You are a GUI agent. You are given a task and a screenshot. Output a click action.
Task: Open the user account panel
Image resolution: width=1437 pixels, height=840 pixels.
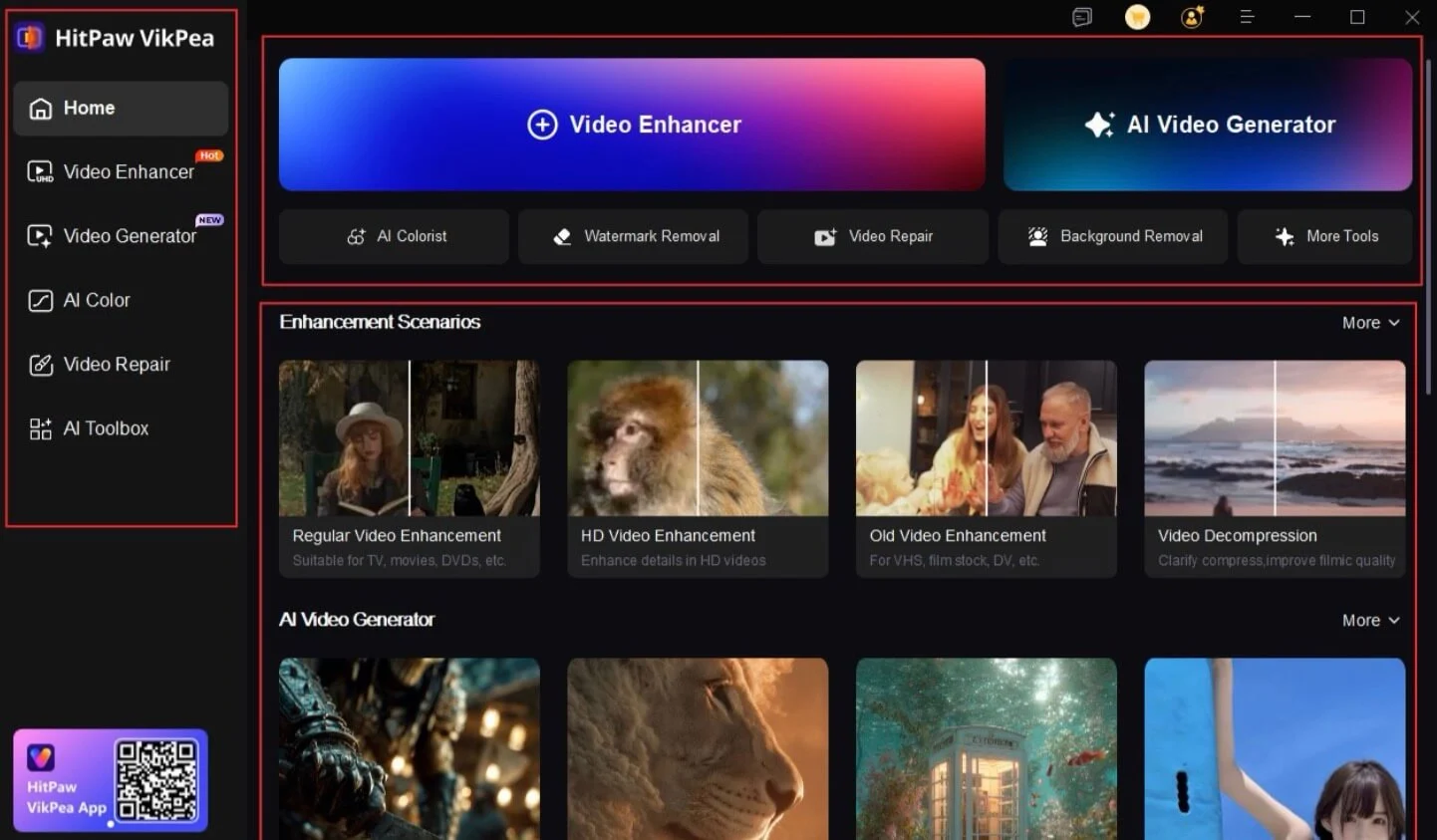pos(1192,17)
